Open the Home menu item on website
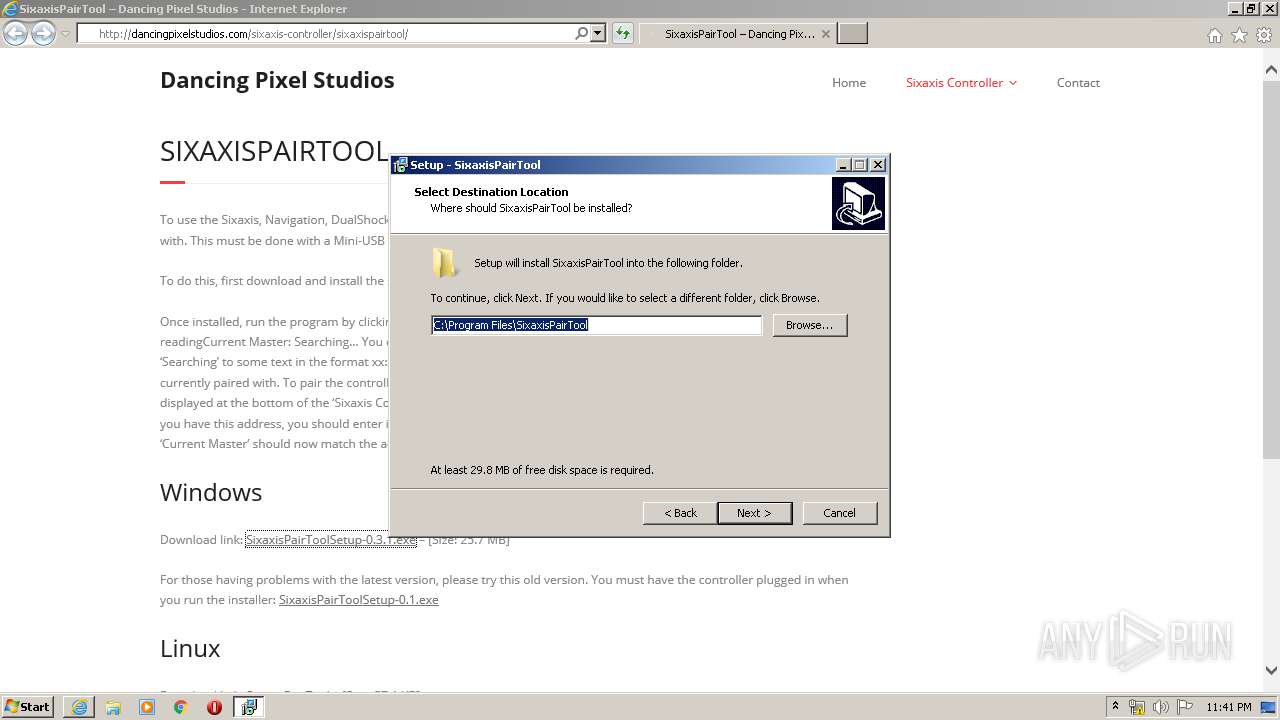The width and height of the screenshot is (1280, 720). pyautogui.click(x=849, y=83)
